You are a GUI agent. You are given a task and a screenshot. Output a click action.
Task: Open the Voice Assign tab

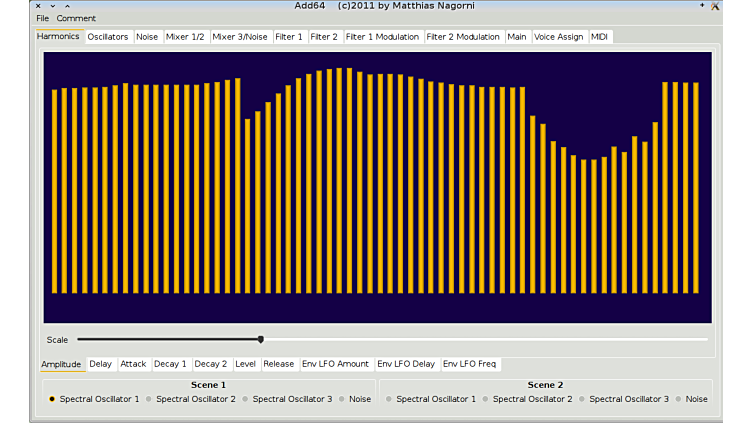(x=558, y=37)
